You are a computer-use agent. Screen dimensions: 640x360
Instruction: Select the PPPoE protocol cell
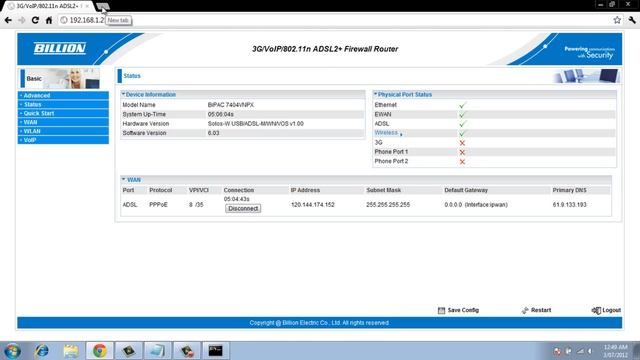click(x=158, y=204)
